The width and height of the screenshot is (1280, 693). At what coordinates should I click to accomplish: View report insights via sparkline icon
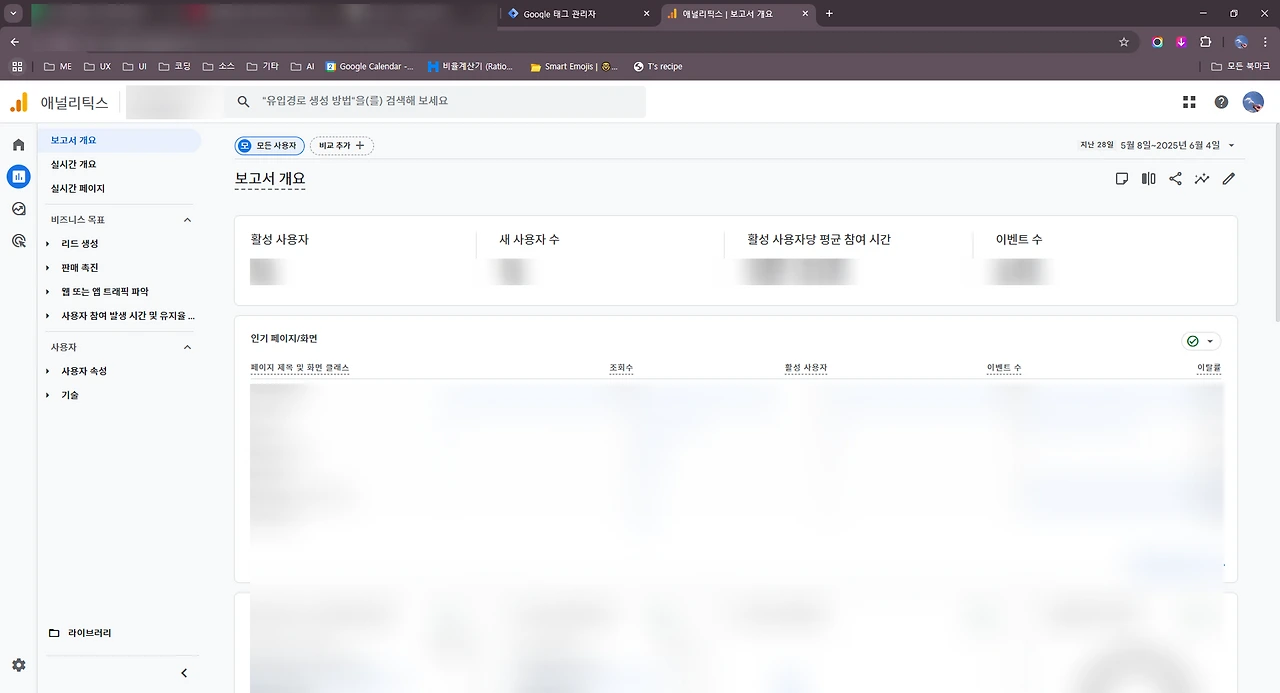click(x=1202, y=178)
